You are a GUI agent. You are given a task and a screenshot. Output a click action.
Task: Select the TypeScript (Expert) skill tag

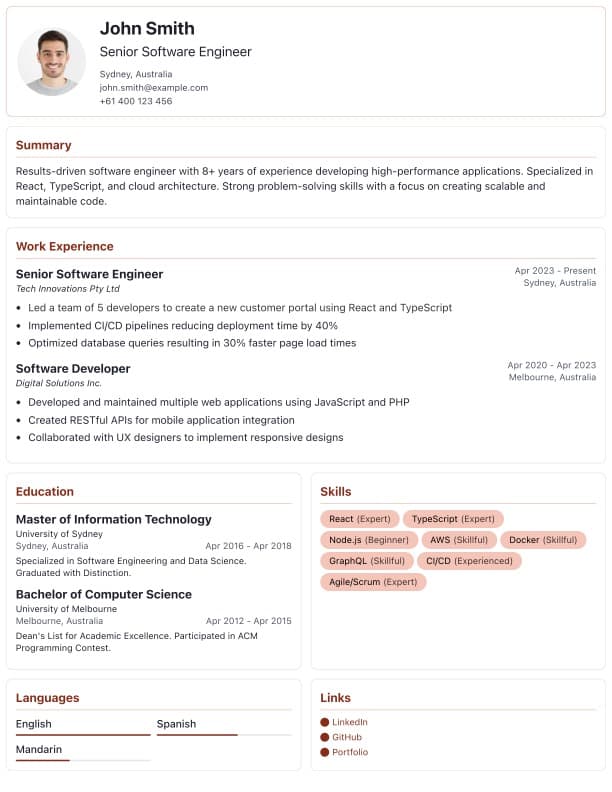[453, 519]
